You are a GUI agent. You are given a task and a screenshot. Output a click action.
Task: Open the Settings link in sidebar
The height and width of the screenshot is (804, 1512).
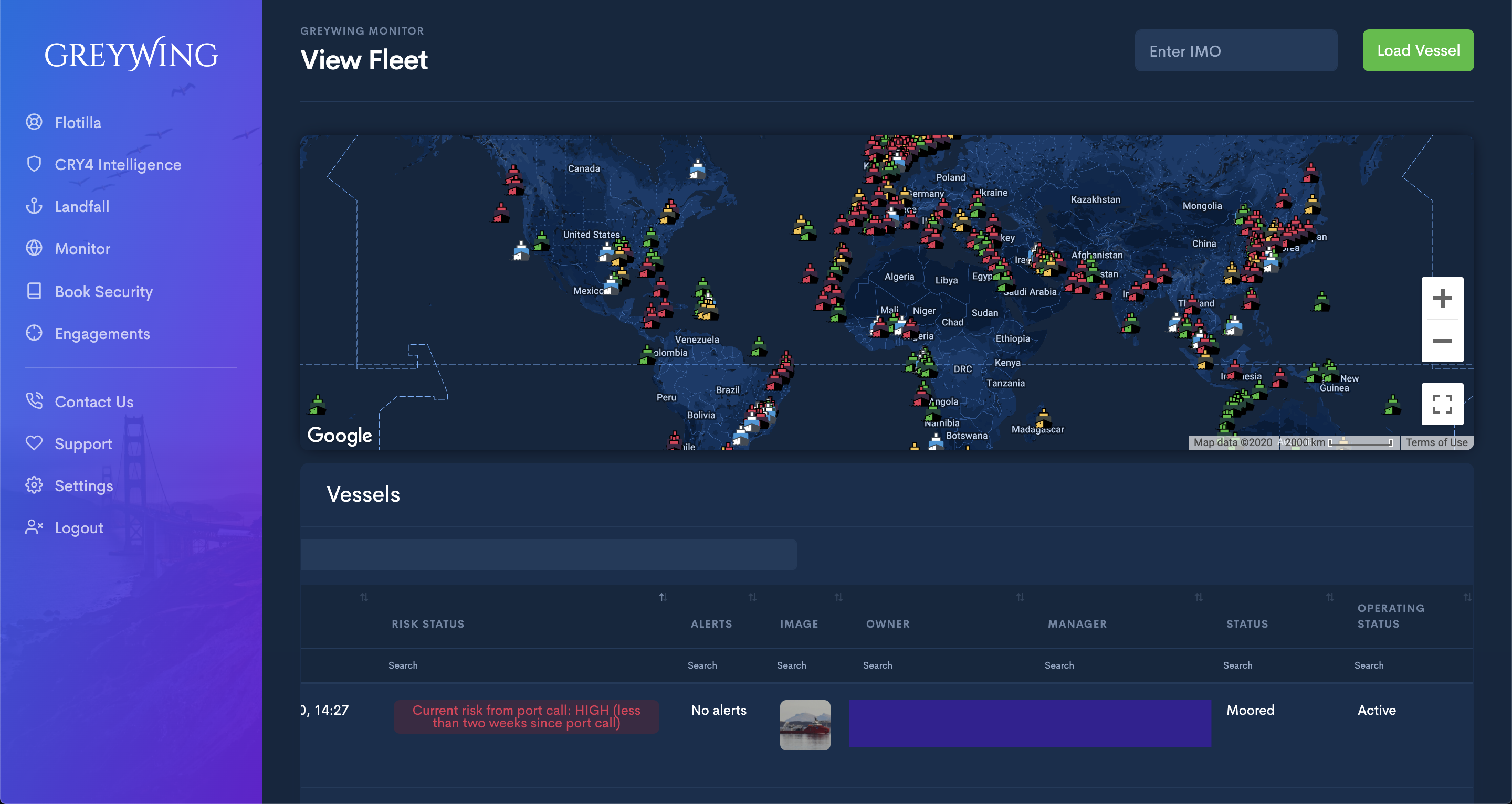tap(84, 486)
